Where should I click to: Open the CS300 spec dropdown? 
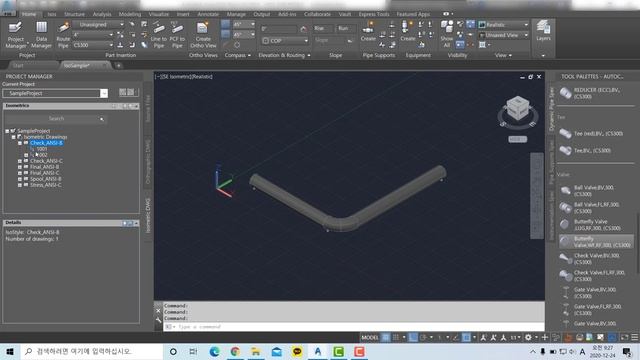tap(93, 45)
